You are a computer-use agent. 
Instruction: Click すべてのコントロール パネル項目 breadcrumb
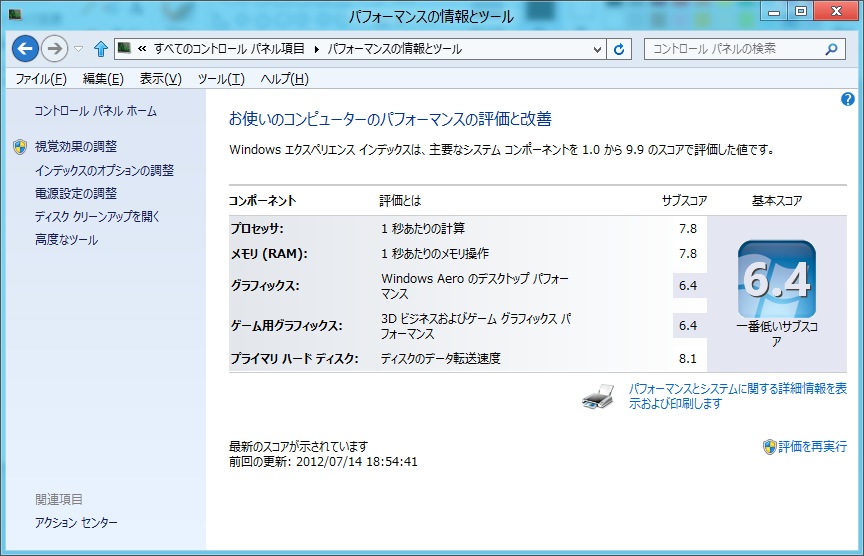(x=229, y=49)
